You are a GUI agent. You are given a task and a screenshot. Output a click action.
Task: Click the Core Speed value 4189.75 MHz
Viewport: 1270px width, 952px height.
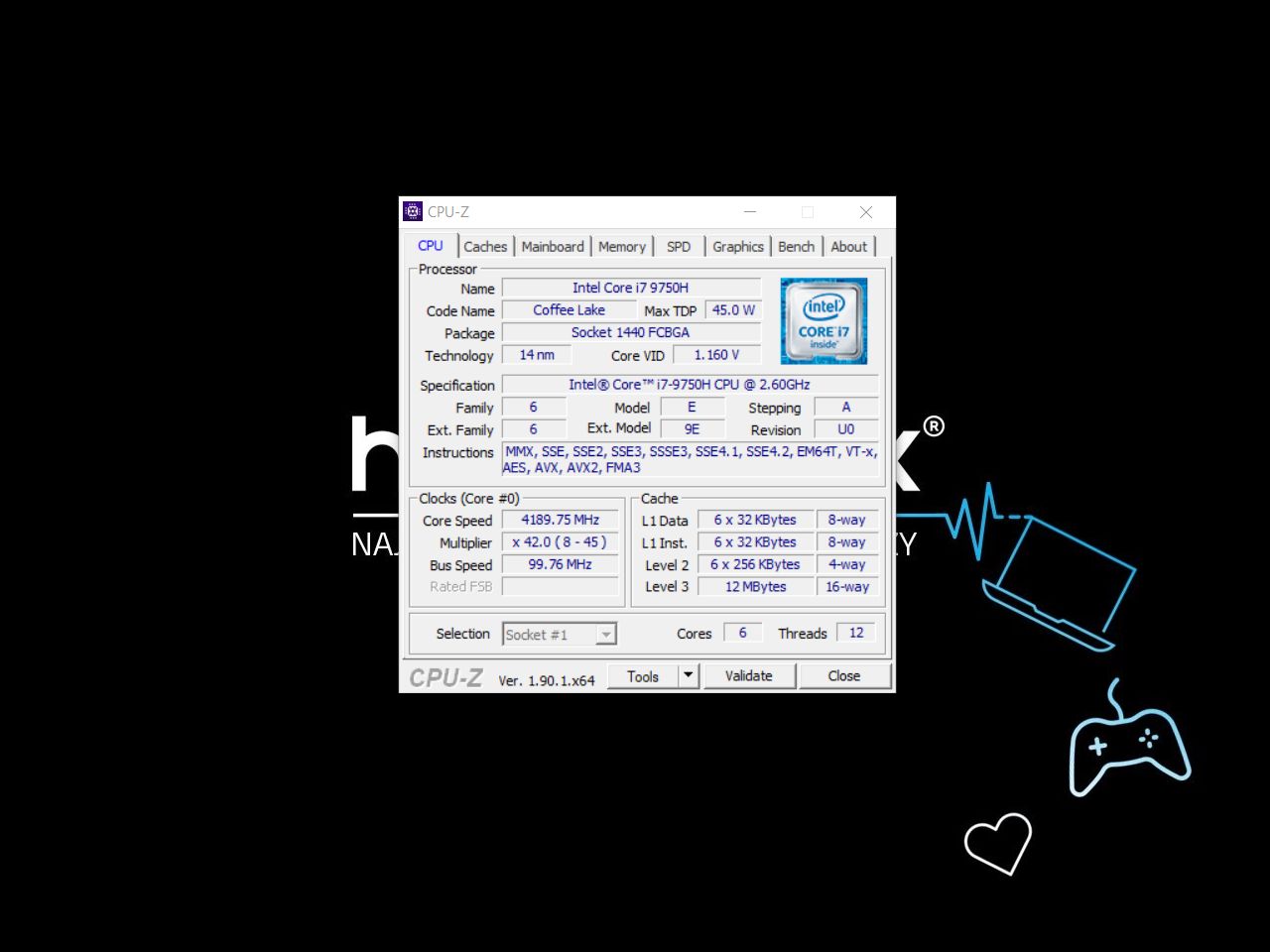[560, 520]
